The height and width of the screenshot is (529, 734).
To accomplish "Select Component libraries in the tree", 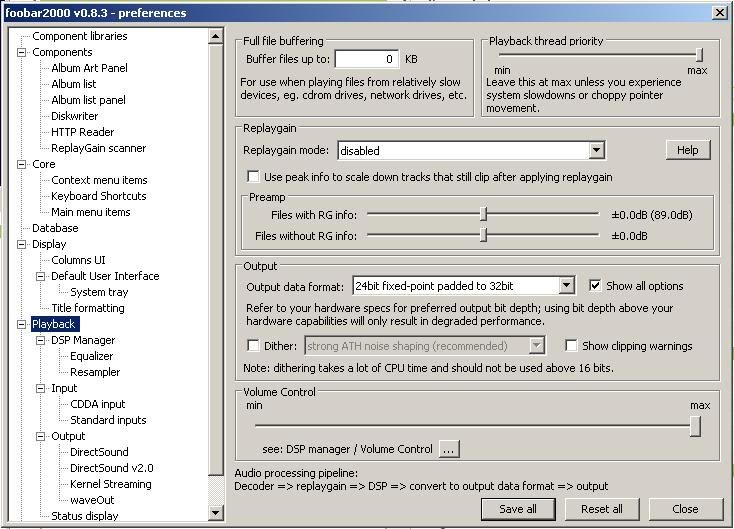I will click(80, 36).
